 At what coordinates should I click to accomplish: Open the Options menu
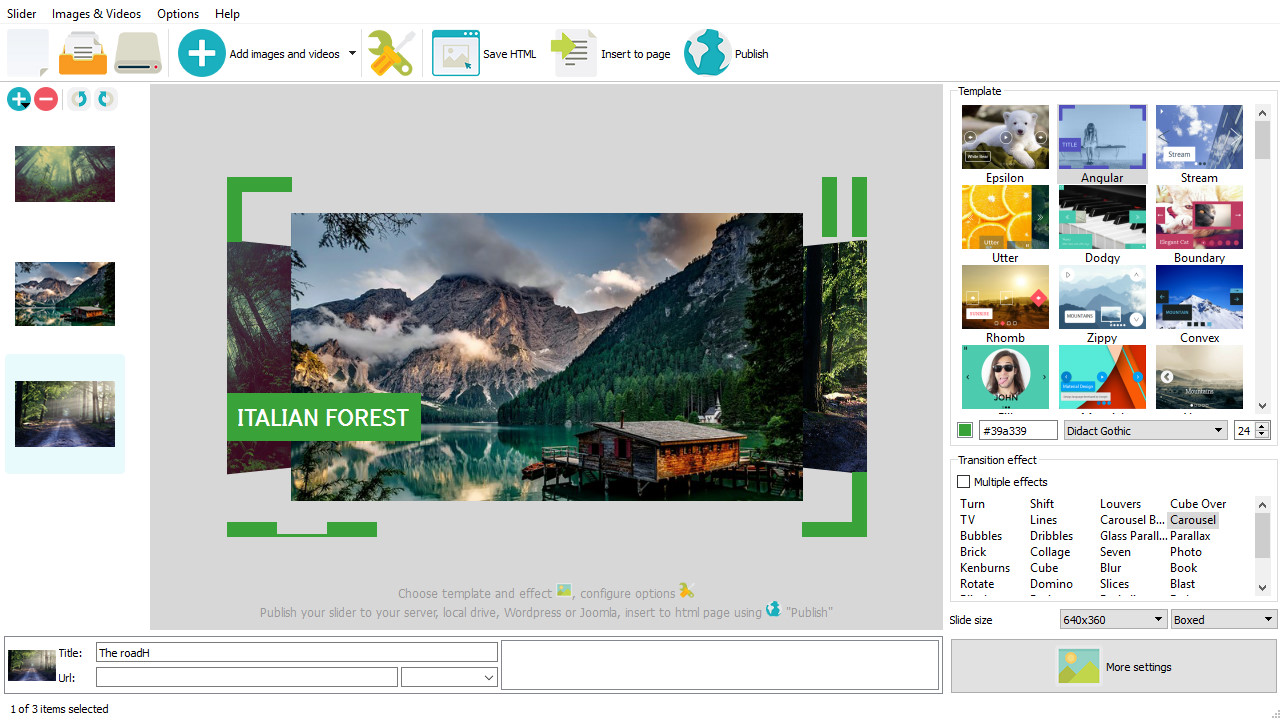point(178,14)
